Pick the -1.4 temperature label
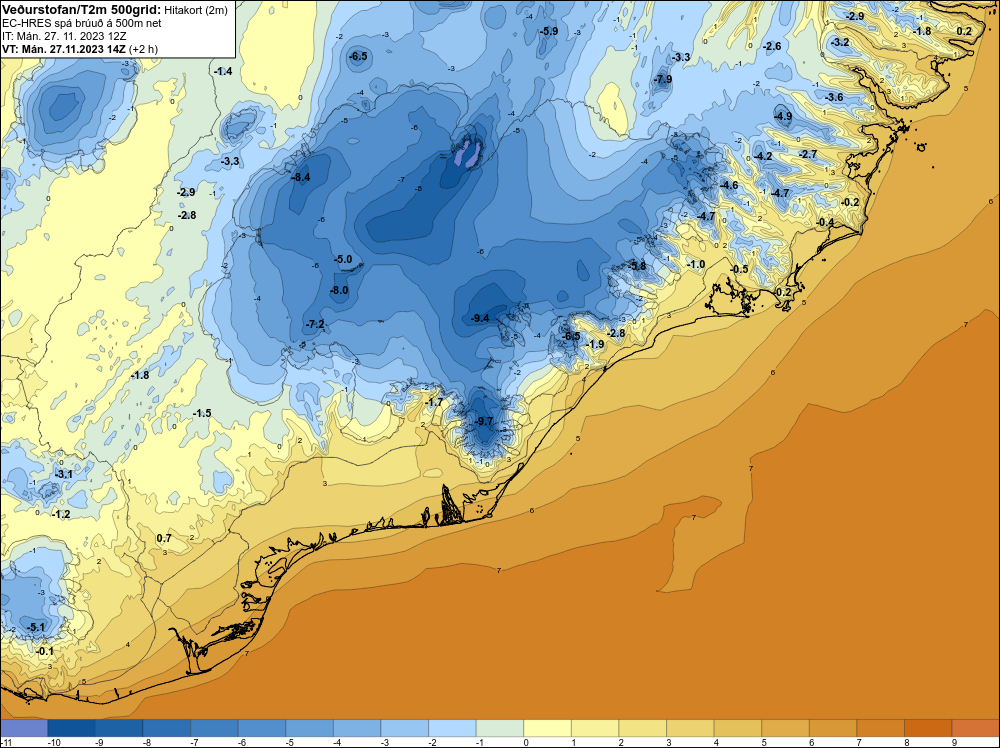 [x=223, y=71]
